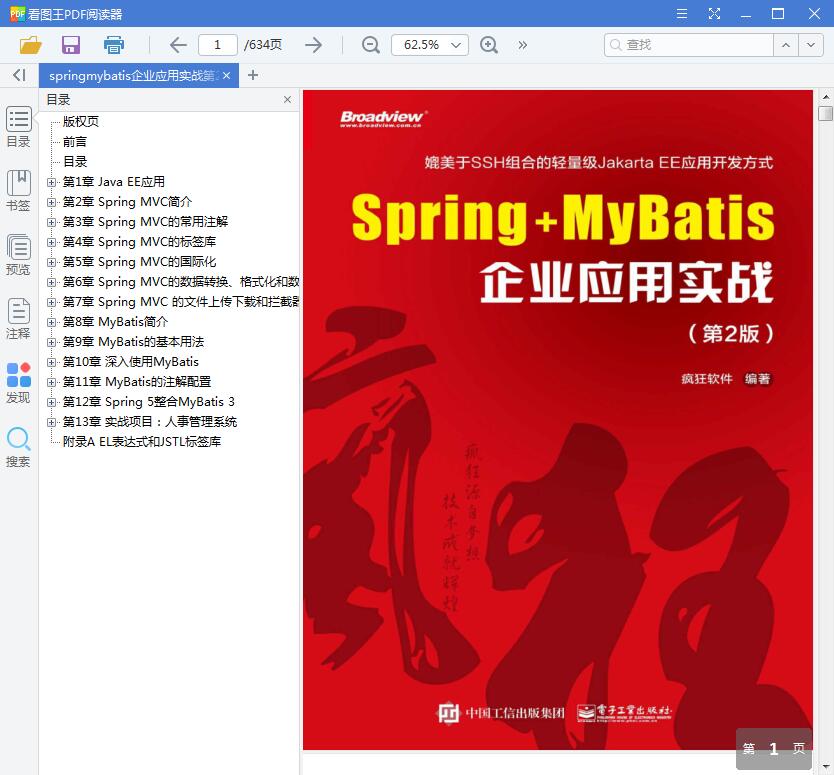Open 附录A EL表达式和JSTL标签库 entry

point(141,441)
